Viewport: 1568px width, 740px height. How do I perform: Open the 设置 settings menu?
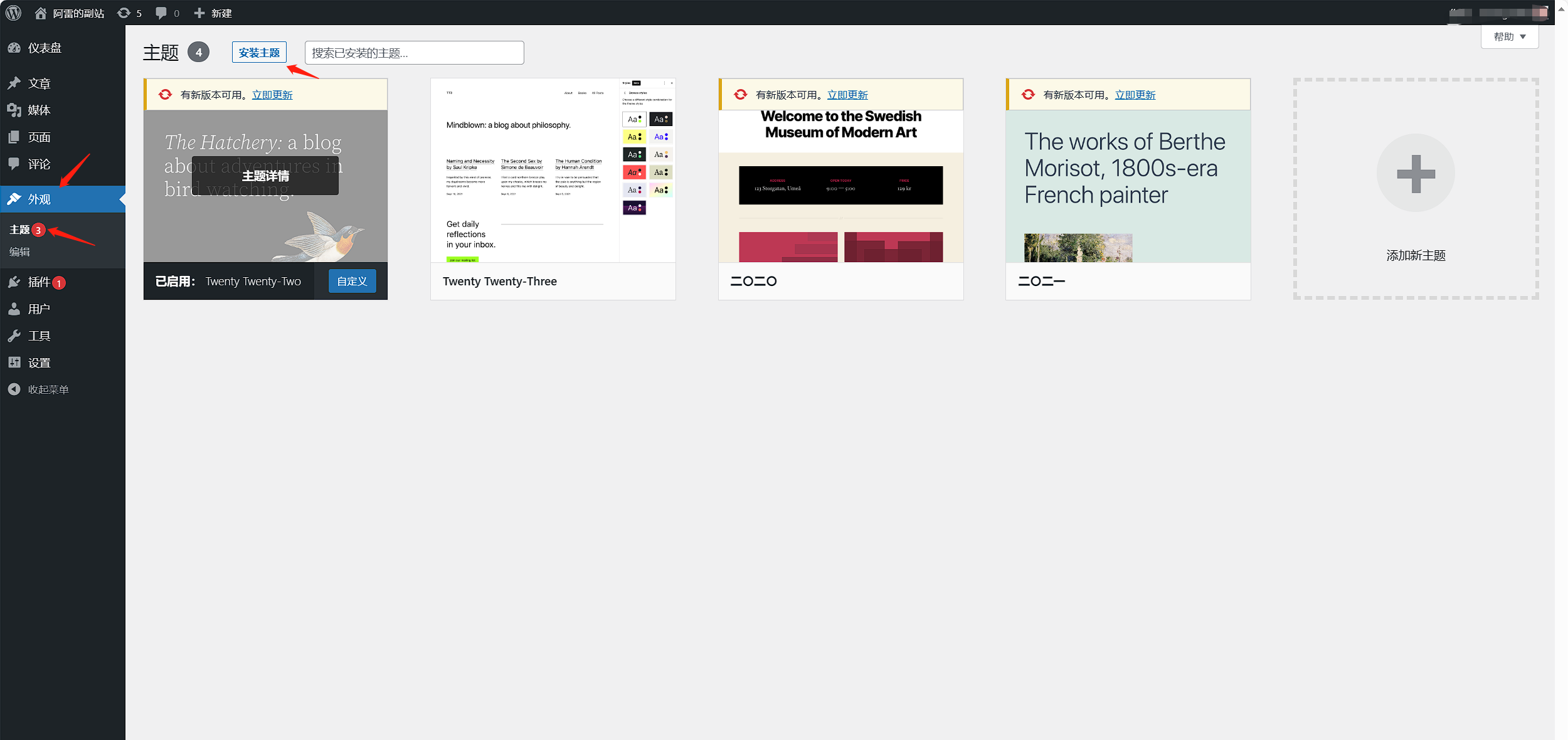click(x=39, y=363)
